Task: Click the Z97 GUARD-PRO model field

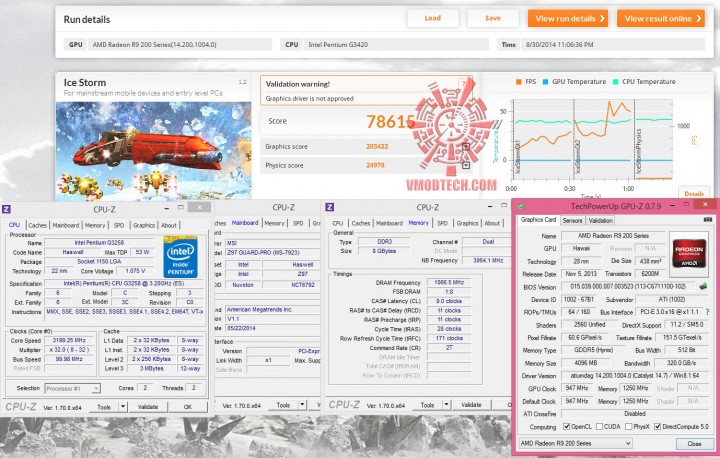Action: pyautogui.click(x=272, y=252)
